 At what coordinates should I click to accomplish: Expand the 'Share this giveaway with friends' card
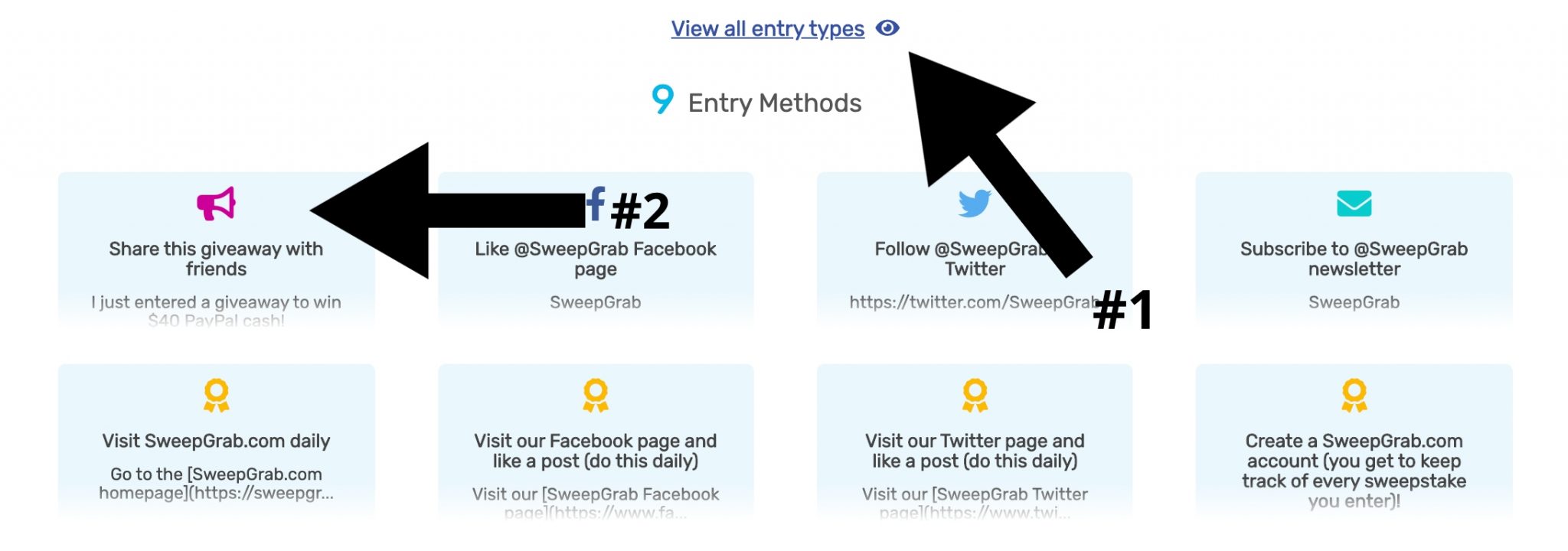(x=215, y=259)
